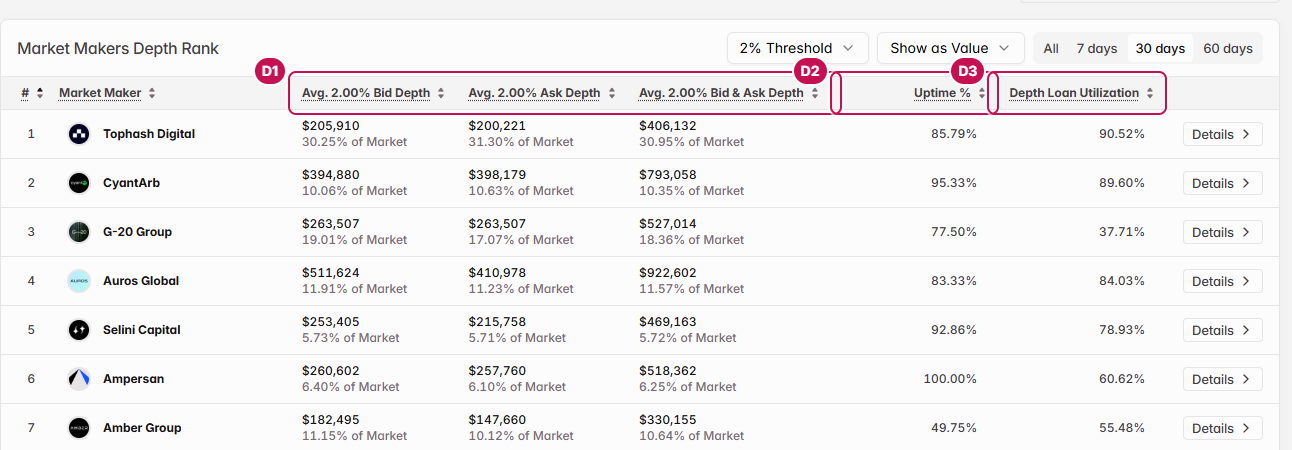Click the G-20 Group name
The width and height of the screenshot is (1292, 450).
tap(138, 232)
